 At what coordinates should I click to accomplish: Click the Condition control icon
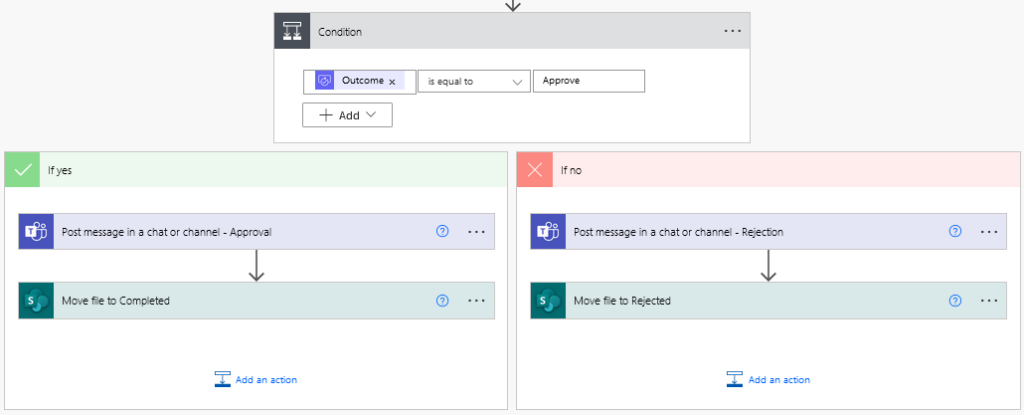pyautogui.click(x=292, y=31)
